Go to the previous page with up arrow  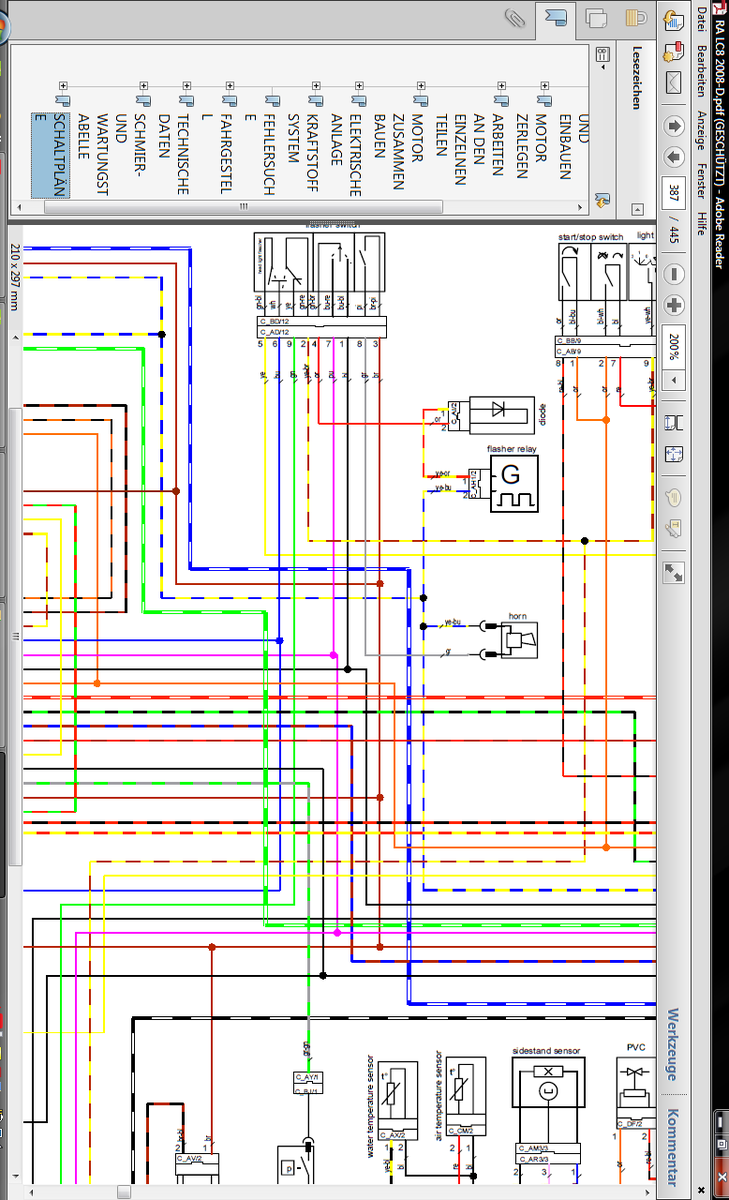(x=673, y=125)
